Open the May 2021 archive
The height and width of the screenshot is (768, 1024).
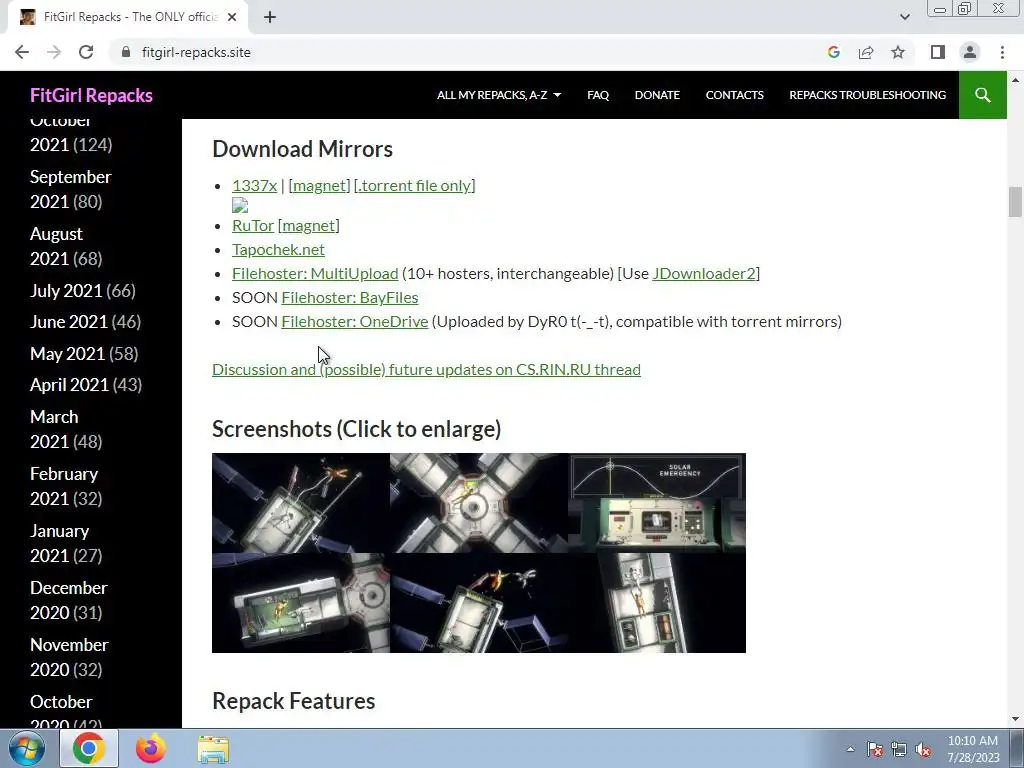pyautogui.click(x=67, y=354)
